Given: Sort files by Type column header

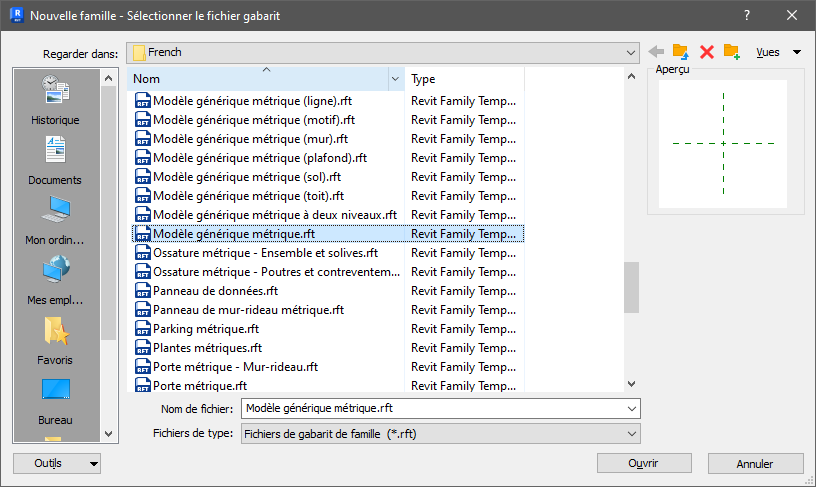Looking at the screenshot, I should 464,79.
